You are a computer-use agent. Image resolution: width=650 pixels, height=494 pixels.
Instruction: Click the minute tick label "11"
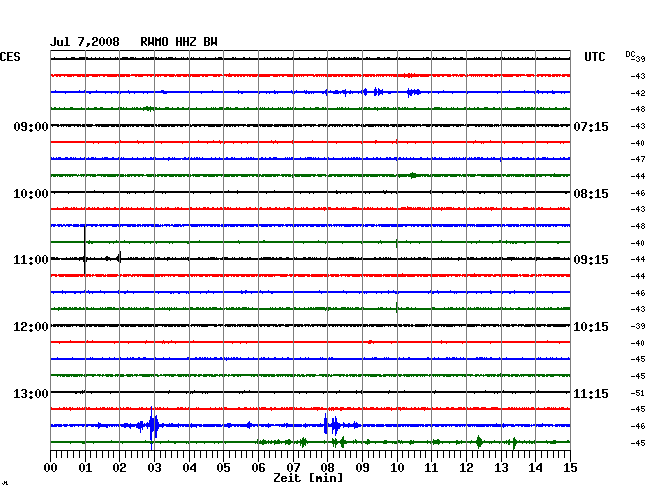pyautogui.click(x=431, y=467)
